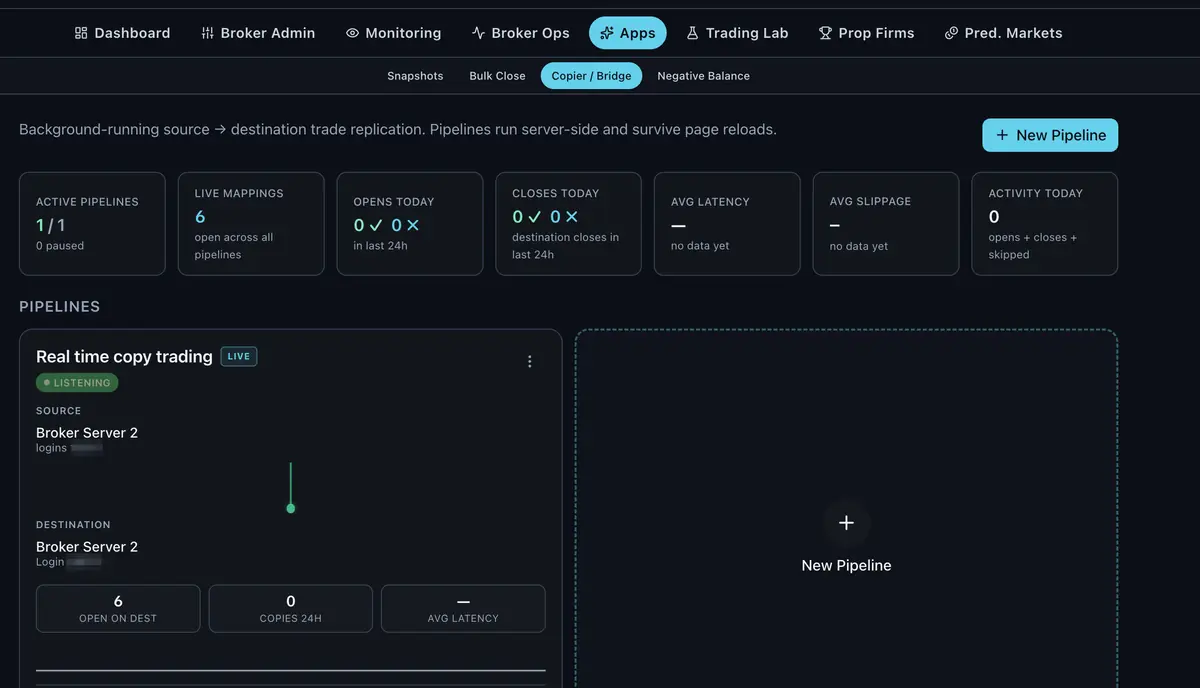Click the sparkle icon on the Apps tab
The image size is (1200, 688).
coord(607,33)
